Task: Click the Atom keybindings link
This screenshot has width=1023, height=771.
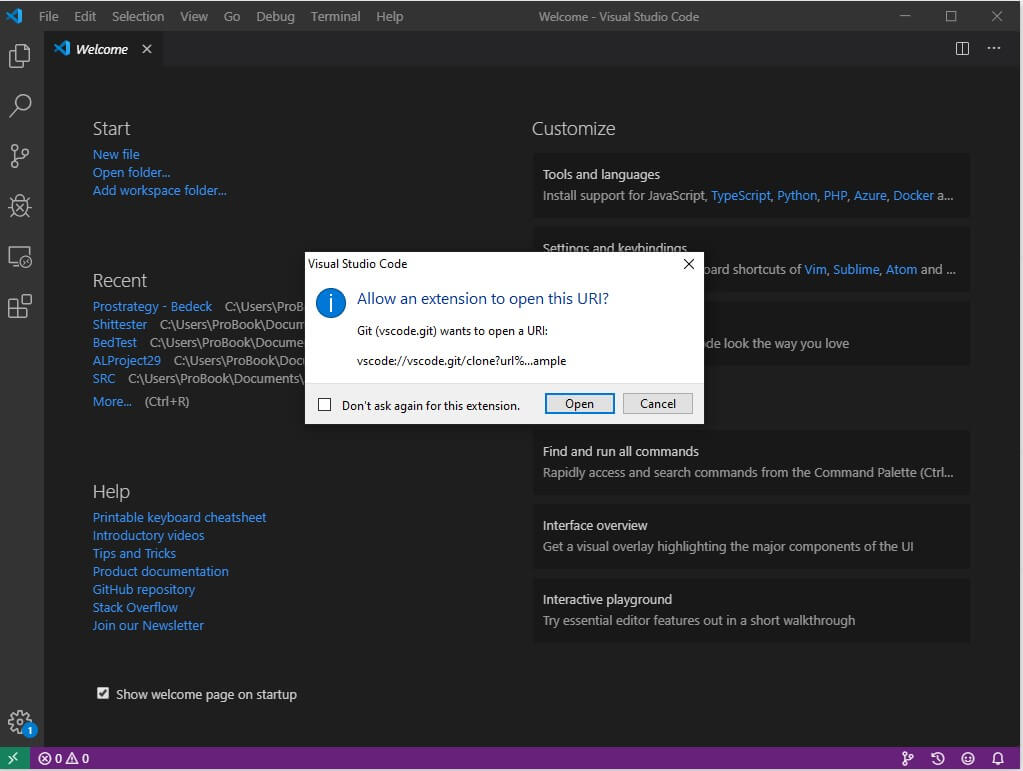Action: [901, 269]
